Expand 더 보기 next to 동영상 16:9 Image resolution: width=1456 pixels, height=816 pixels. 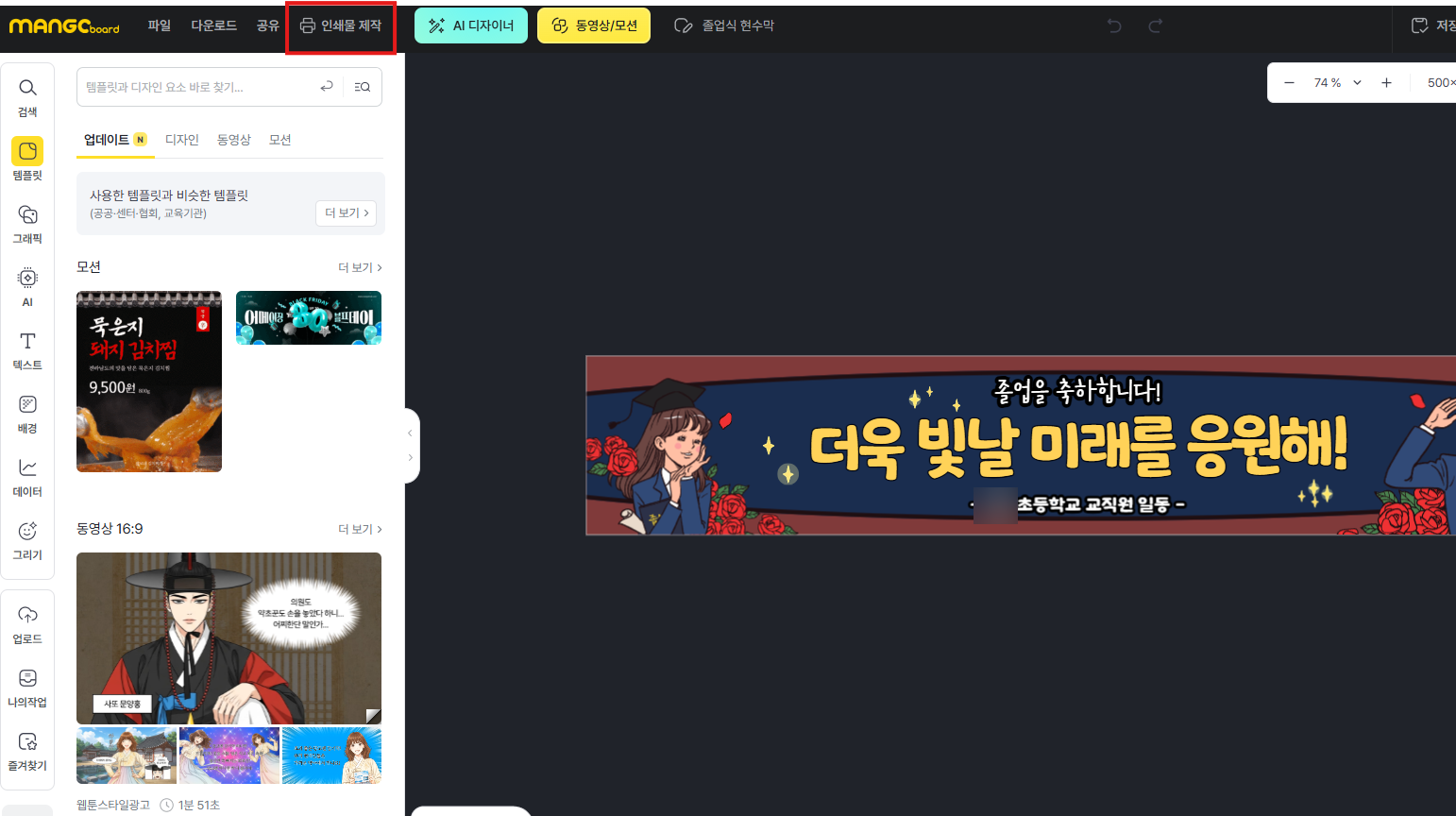click(x=360, y=530)
